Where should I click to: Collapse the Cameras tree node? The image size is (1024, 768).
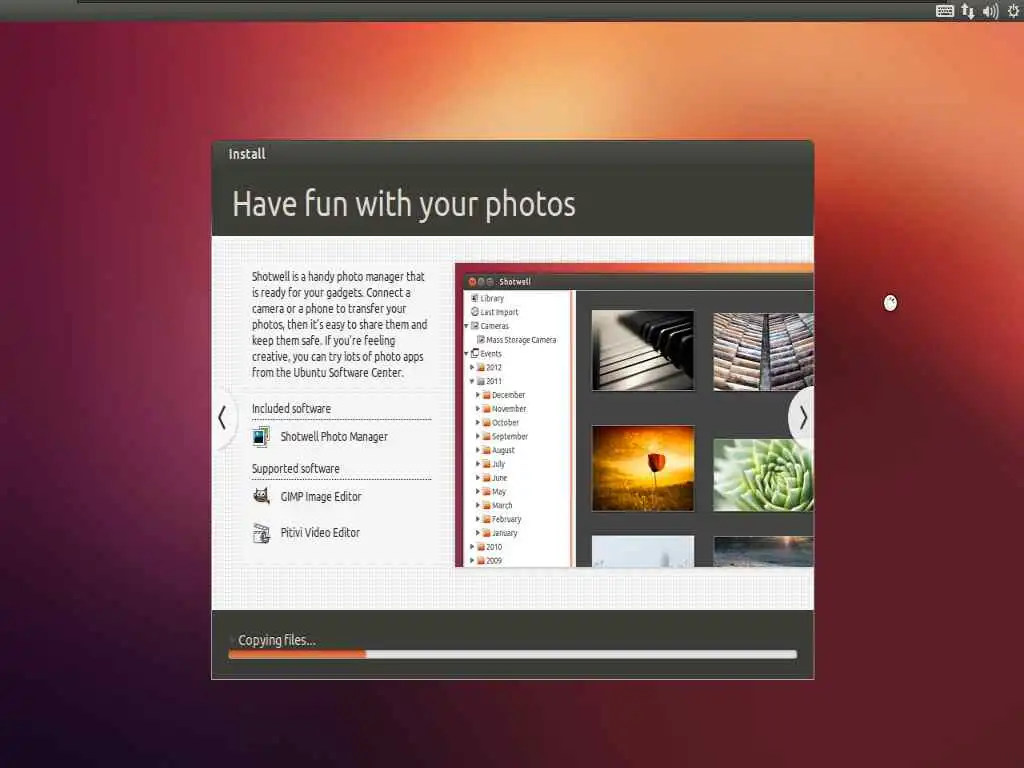tap(466, 326)
